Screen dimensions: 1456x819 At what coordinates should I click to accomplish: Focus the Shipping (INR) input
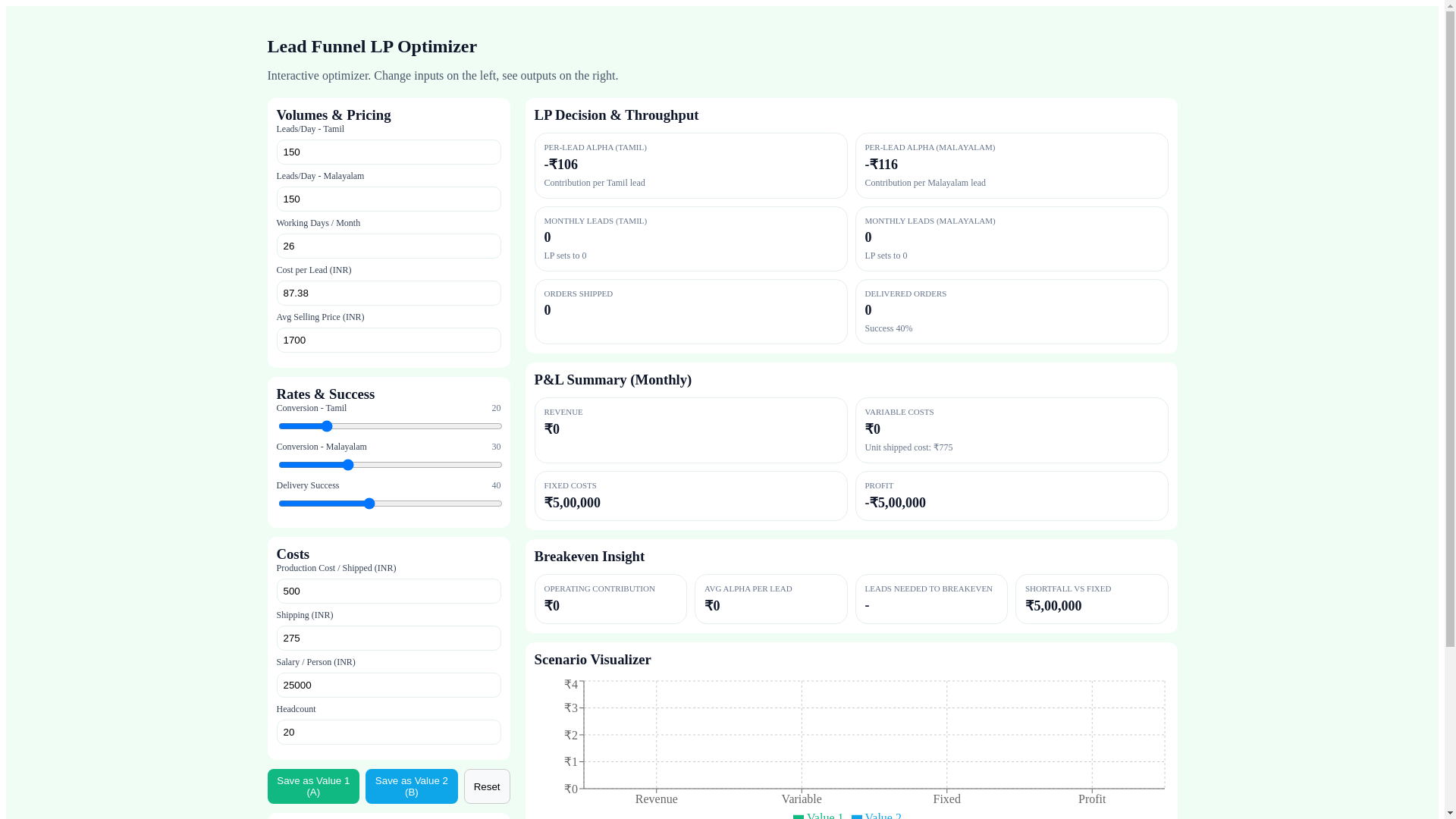(388, 638)
